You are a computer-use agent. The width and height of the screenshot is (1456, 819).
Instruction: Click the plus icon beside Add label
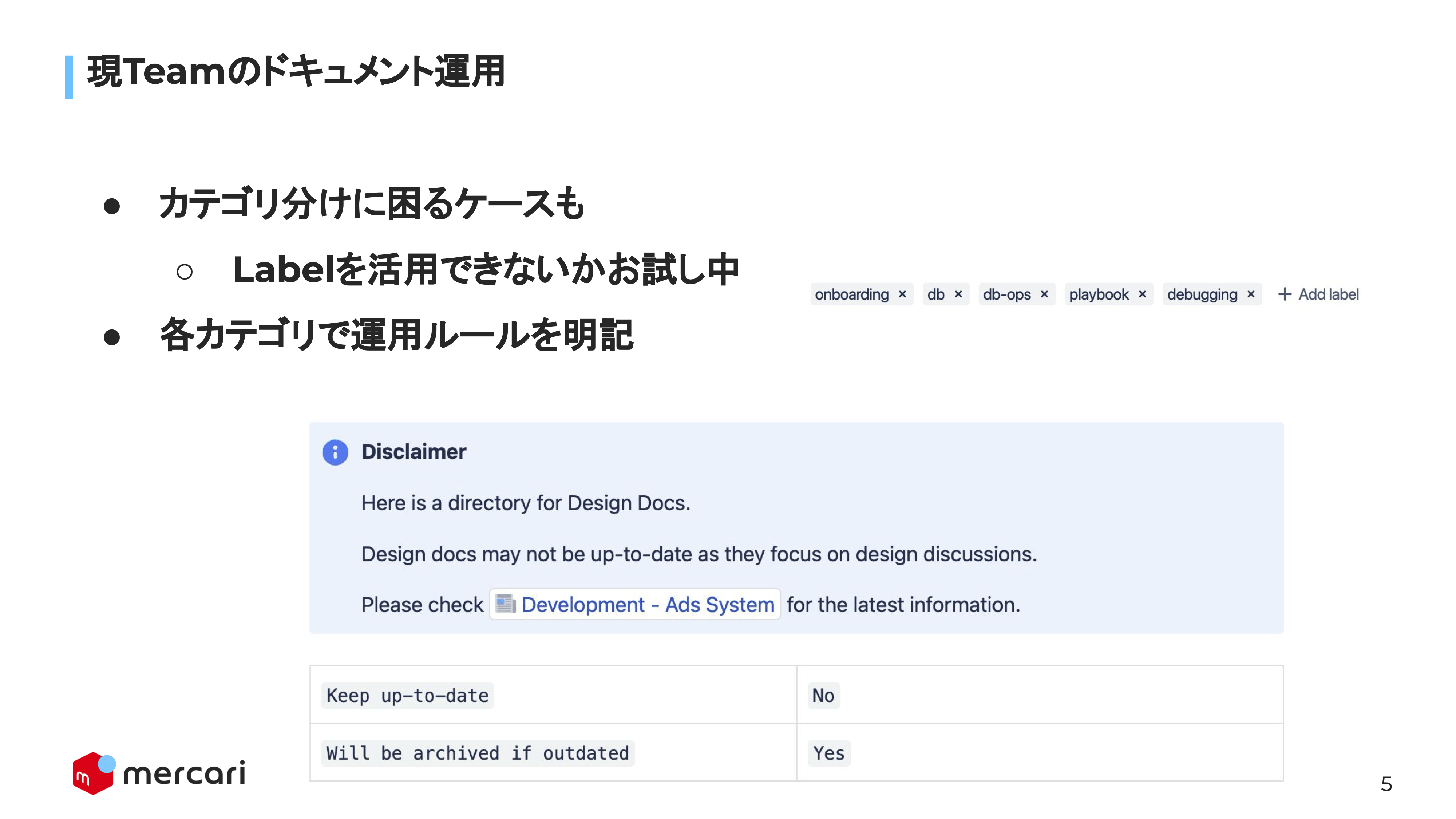pyautogui.click(x=1284, y=294)
